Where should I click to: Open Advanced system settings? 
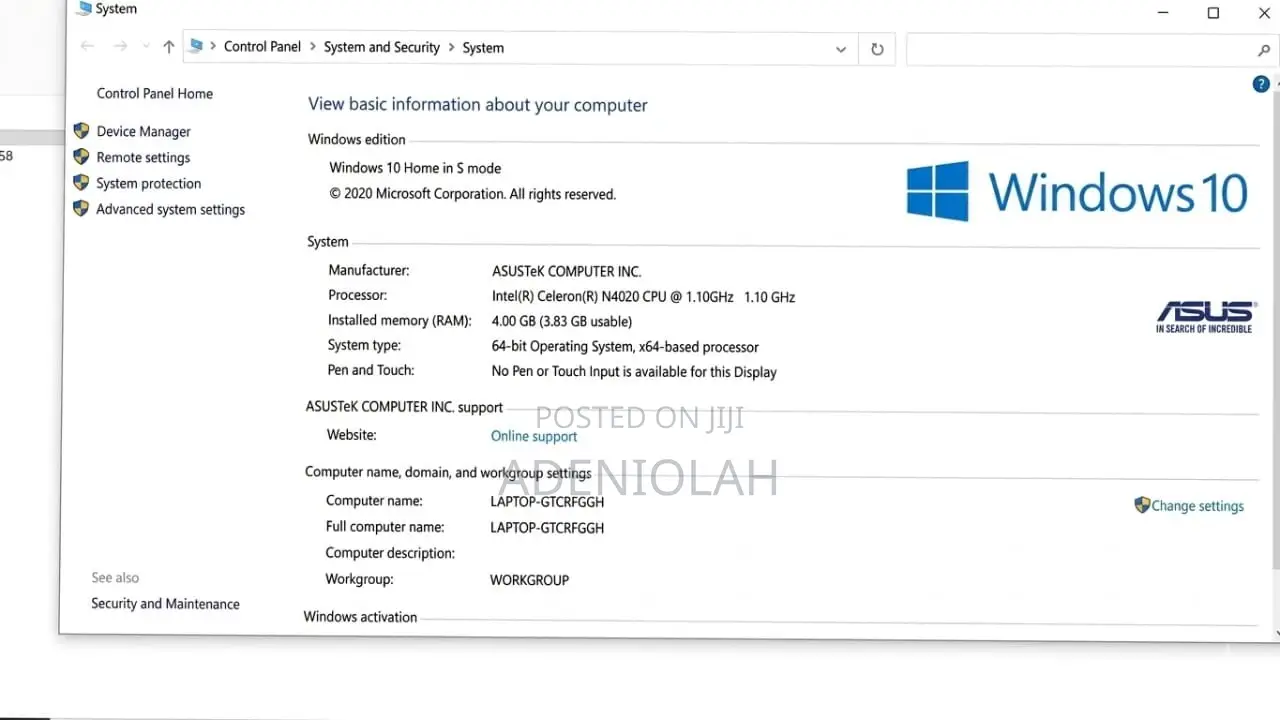click(170, 209)
